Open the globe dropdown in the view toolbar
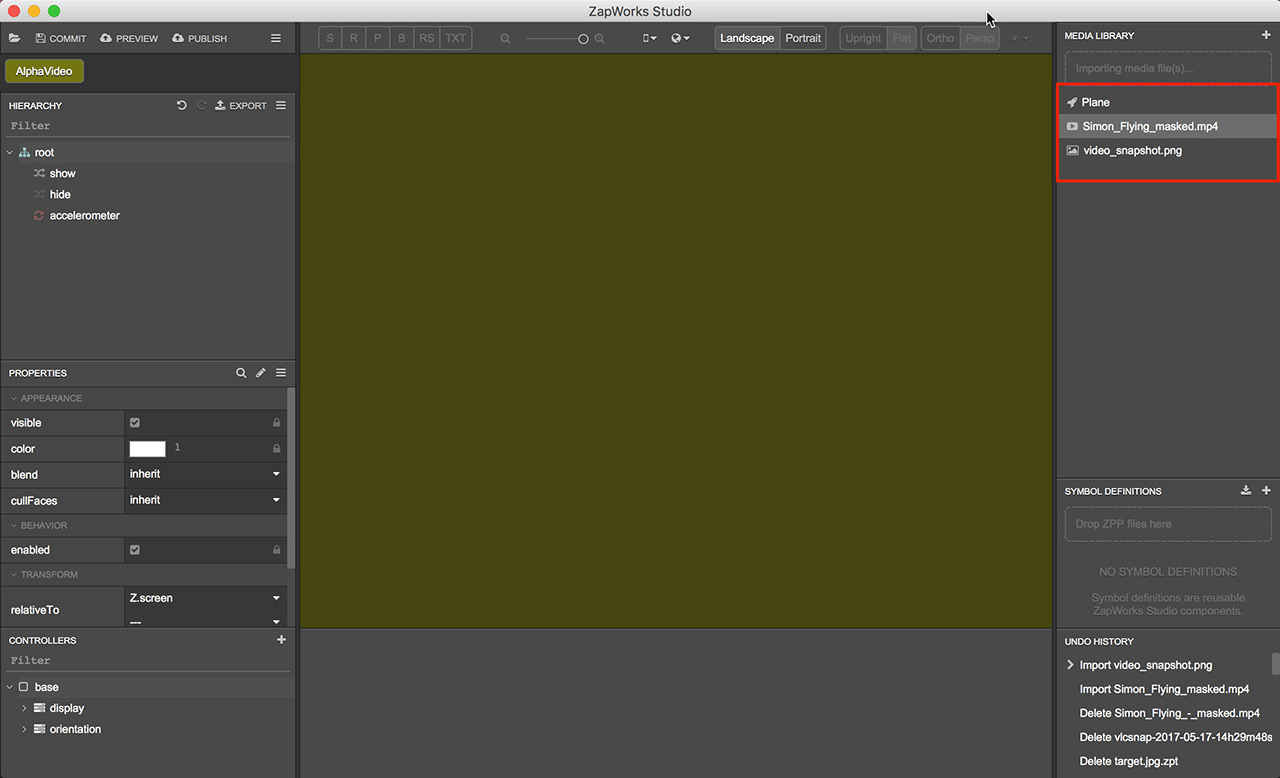This screenshot has height=778, width=1280. [x=681, y=38]
